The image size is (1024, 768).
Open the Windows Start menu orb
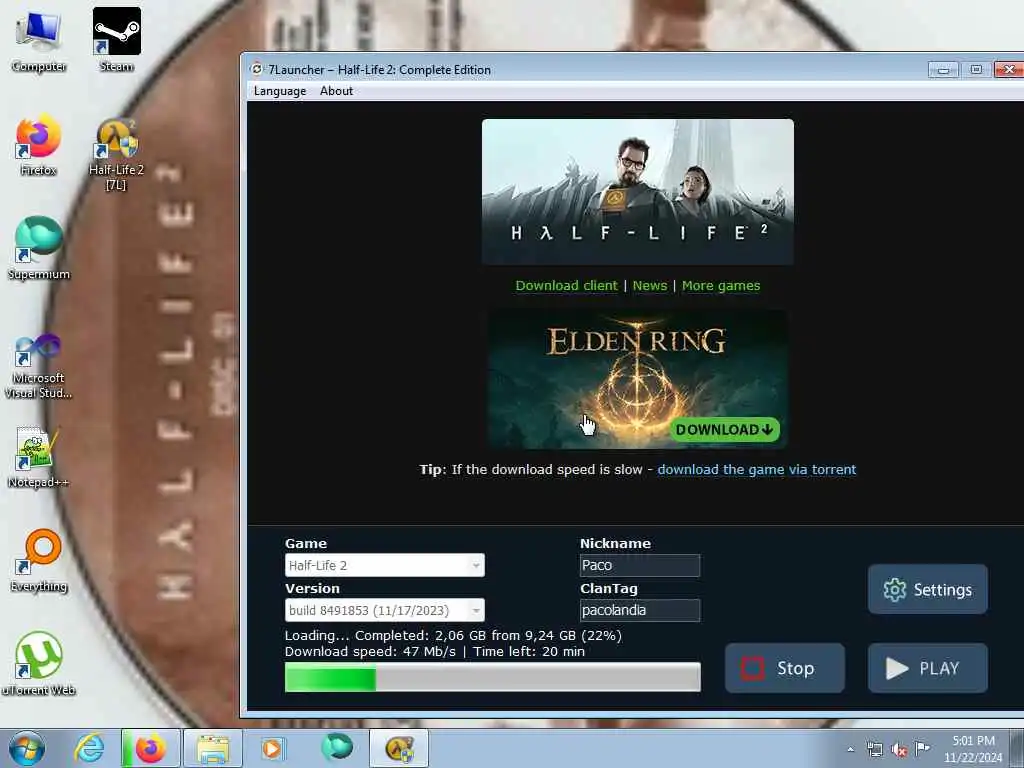click(27, 748)
